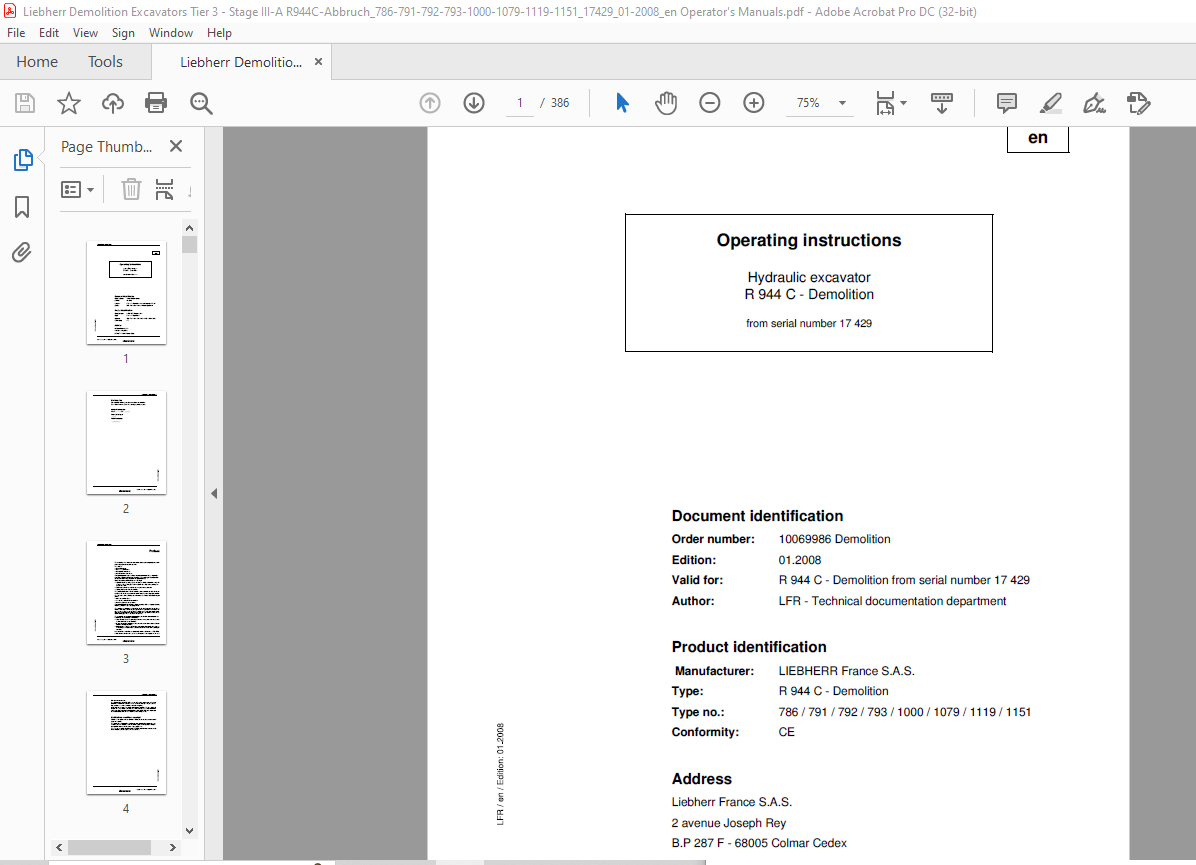Open Page Thumbnails panel icon in sidebar
1196x865 pixels.
[x=23, y=160]
